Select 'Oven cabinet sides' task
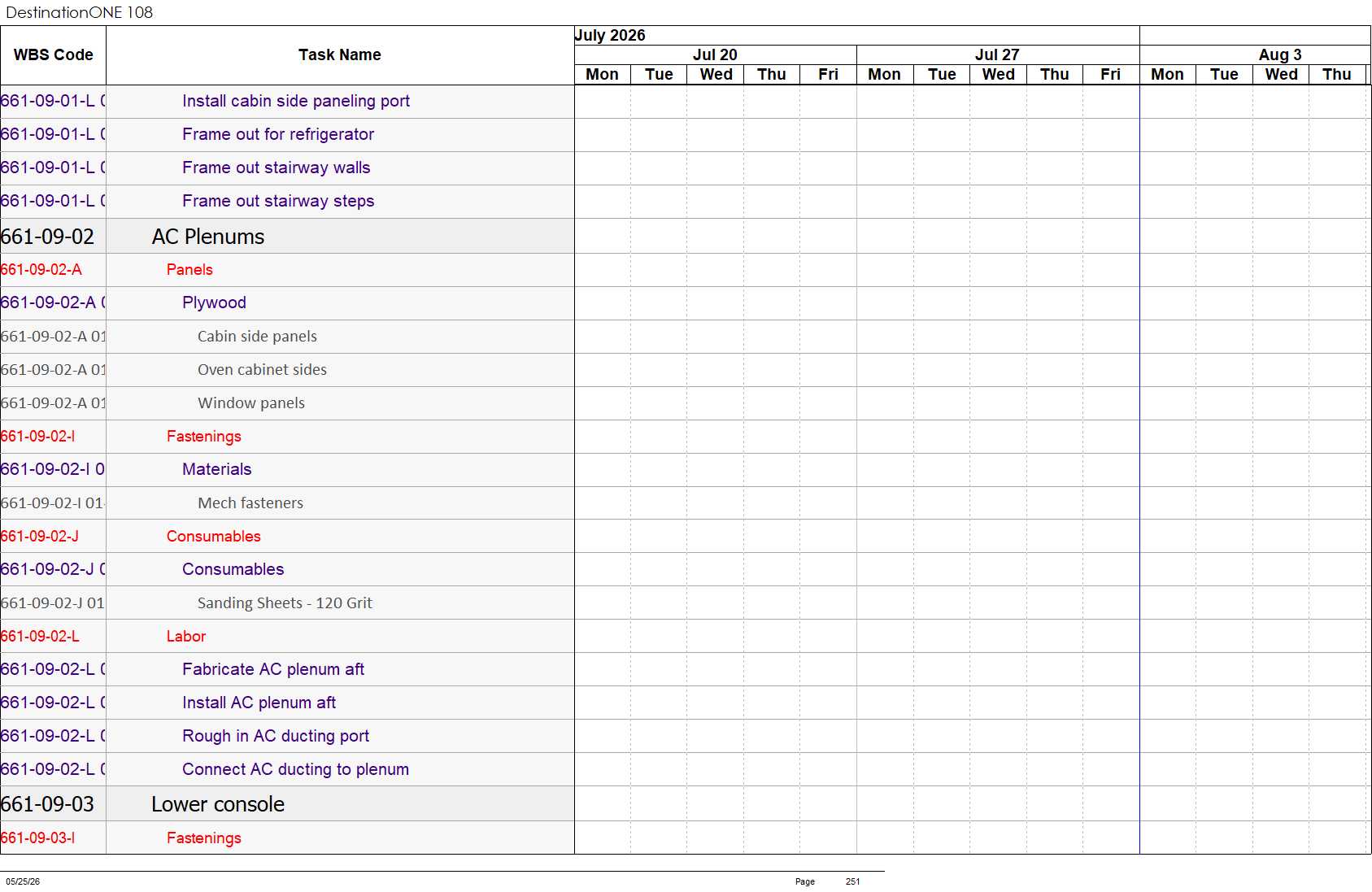 coord(262,370)
